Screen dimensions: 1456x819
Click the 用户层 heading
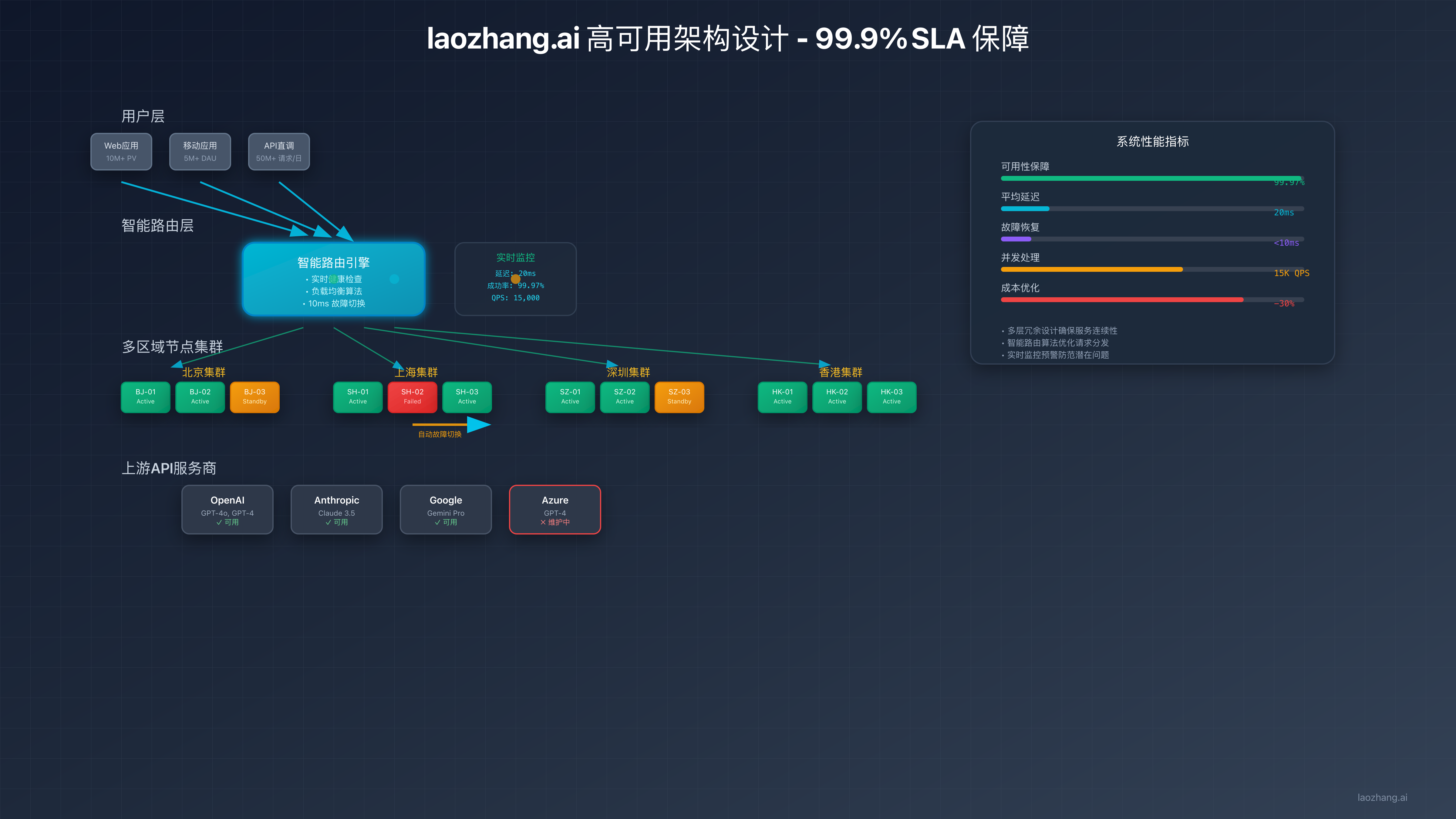point(143,116)
